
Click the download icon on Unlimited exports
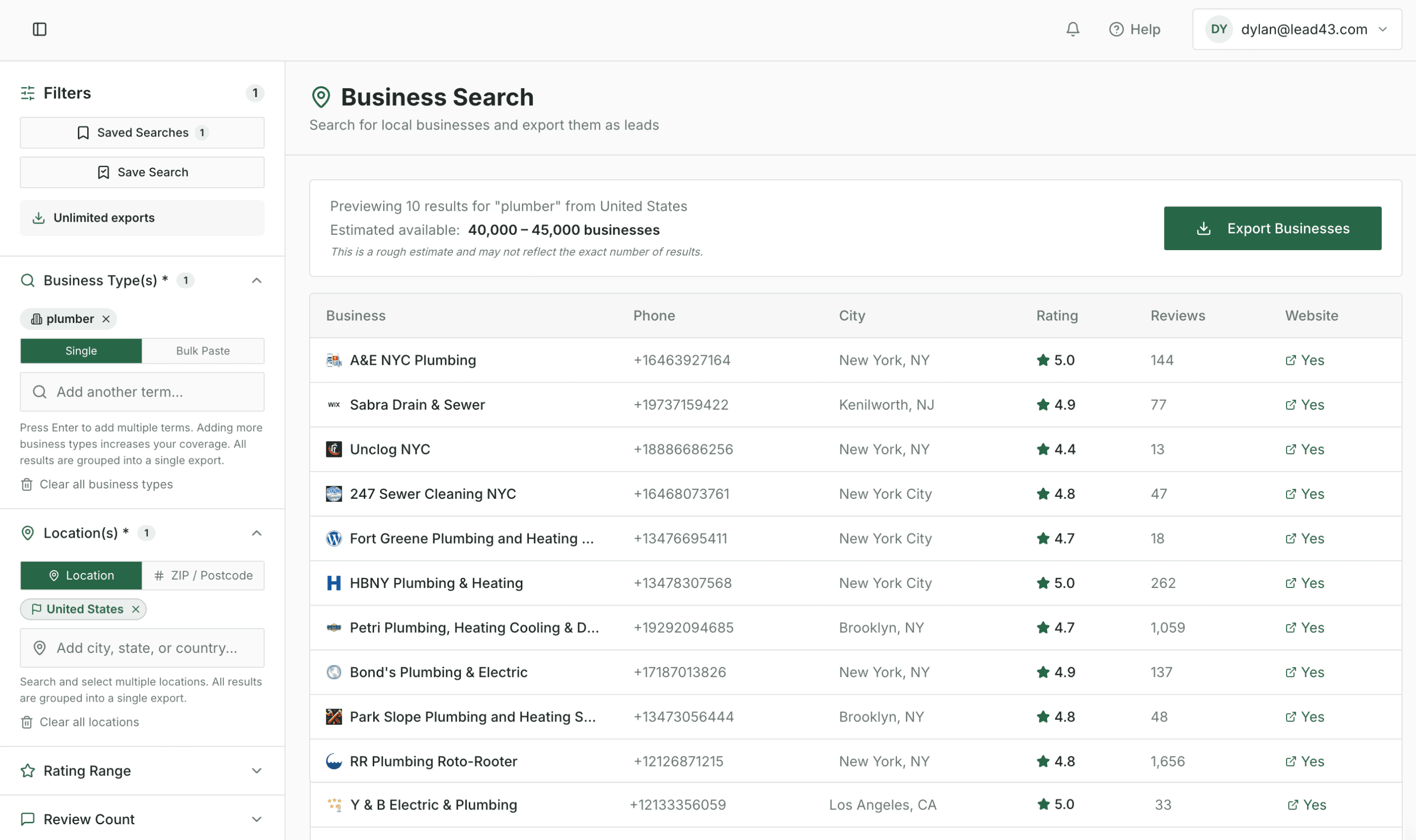[x=38, y=218]
